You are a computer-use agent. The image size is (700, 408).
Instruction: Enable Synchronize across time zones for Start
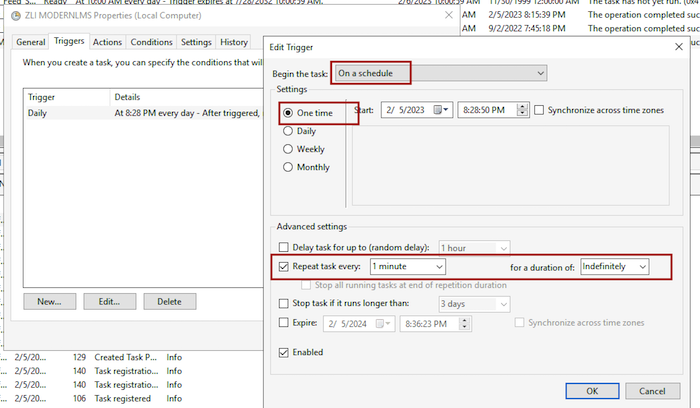coord(539,110)
